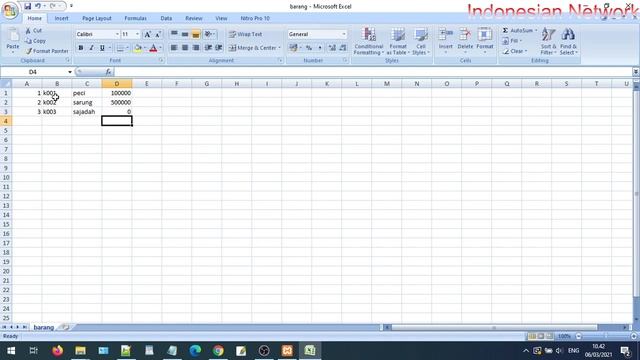Open the Clear menu
Screen dimensions: 640x360
[x=515, y=51]
